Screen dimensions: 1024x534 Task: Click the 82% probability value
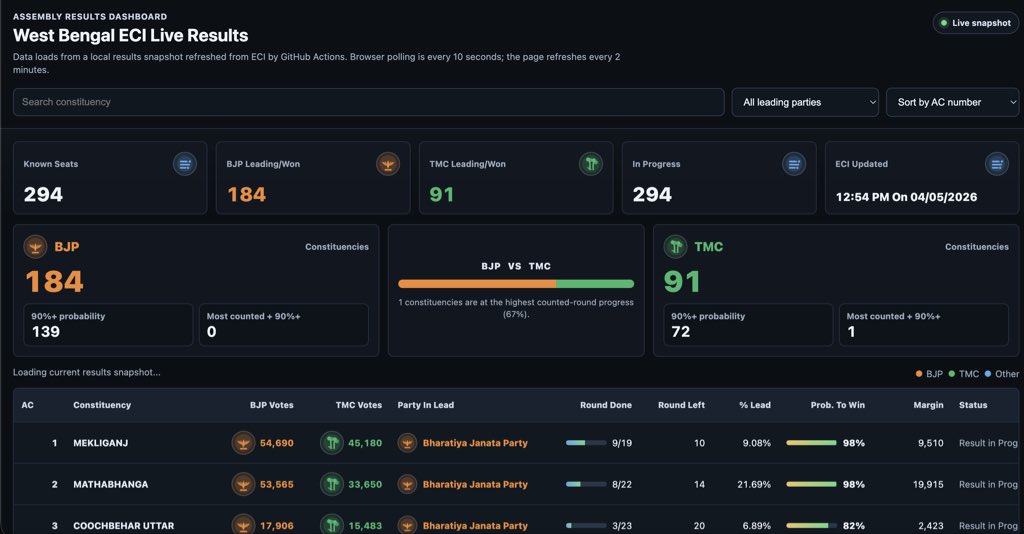[x=854, y=526]
